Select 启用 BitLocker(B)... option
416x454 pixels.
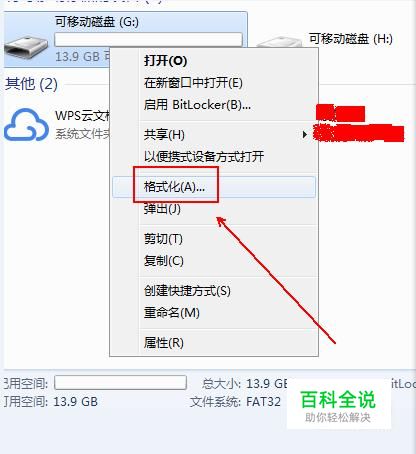tap(197, 105)
